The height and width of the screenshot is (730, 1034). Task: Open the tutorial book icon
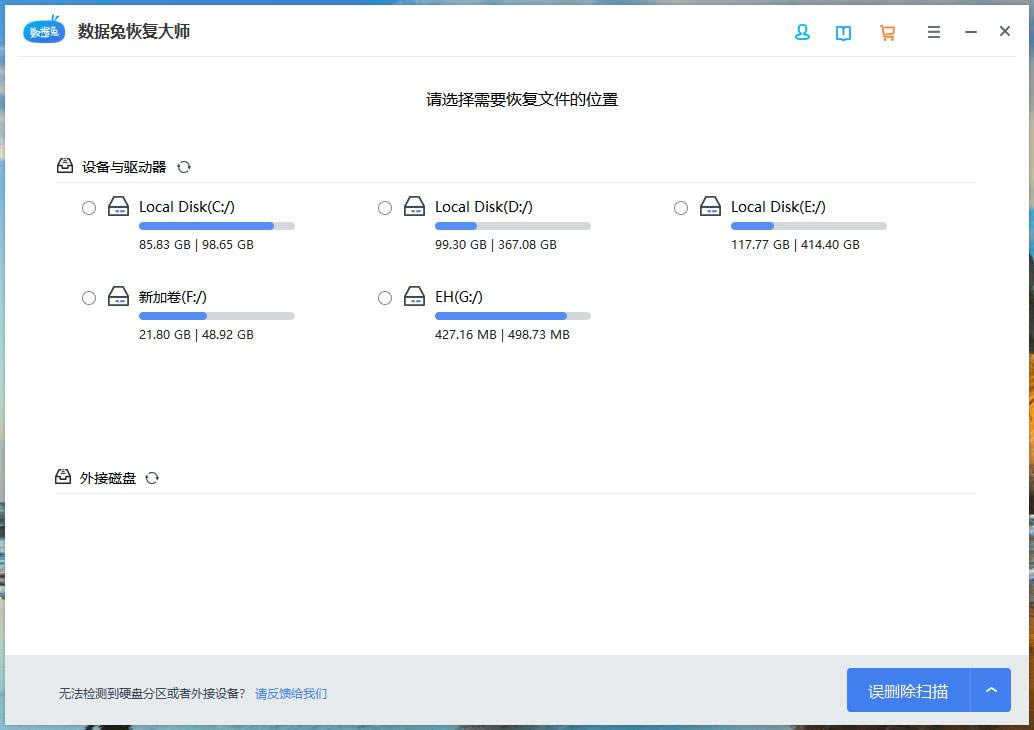843,32
